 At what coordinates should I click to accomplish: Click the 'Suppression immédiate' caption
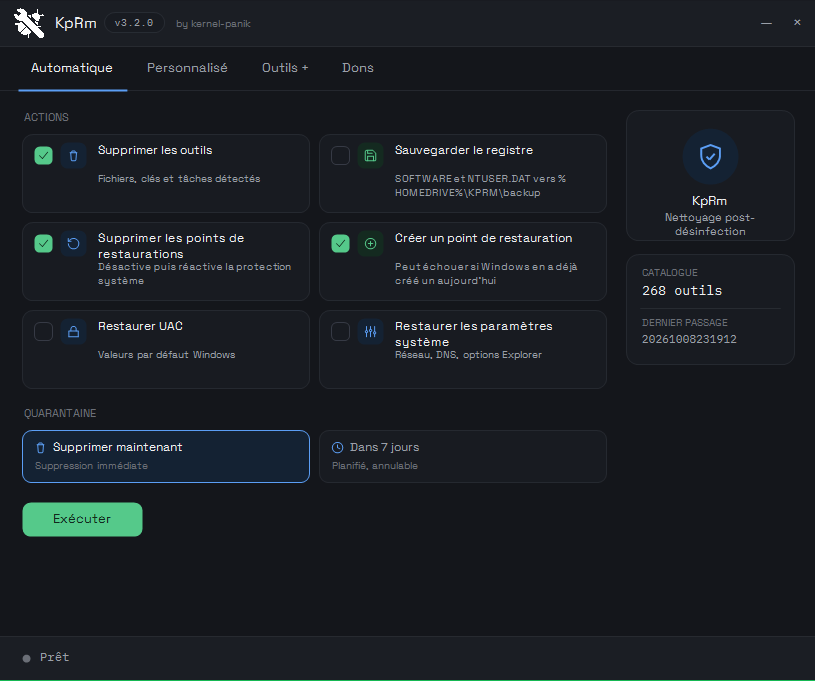tap(91, 466)
